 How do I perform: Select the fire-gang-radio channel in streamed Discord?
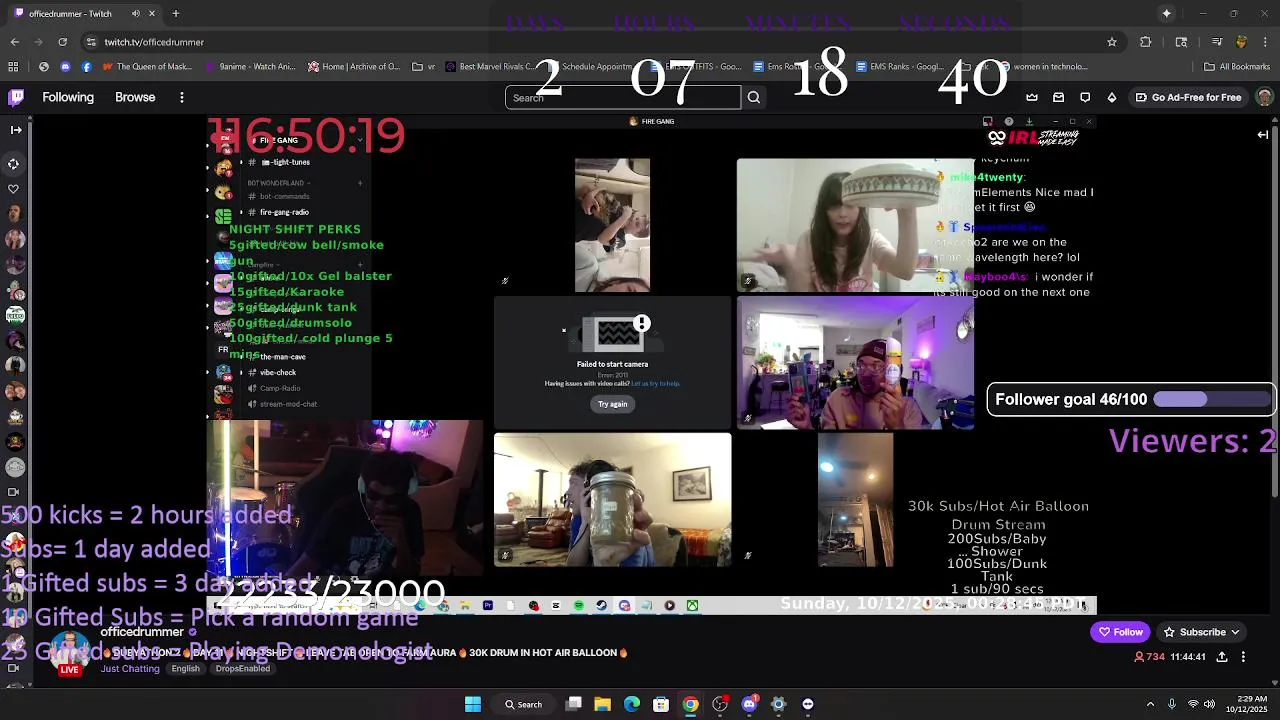[x=283, y=212]
